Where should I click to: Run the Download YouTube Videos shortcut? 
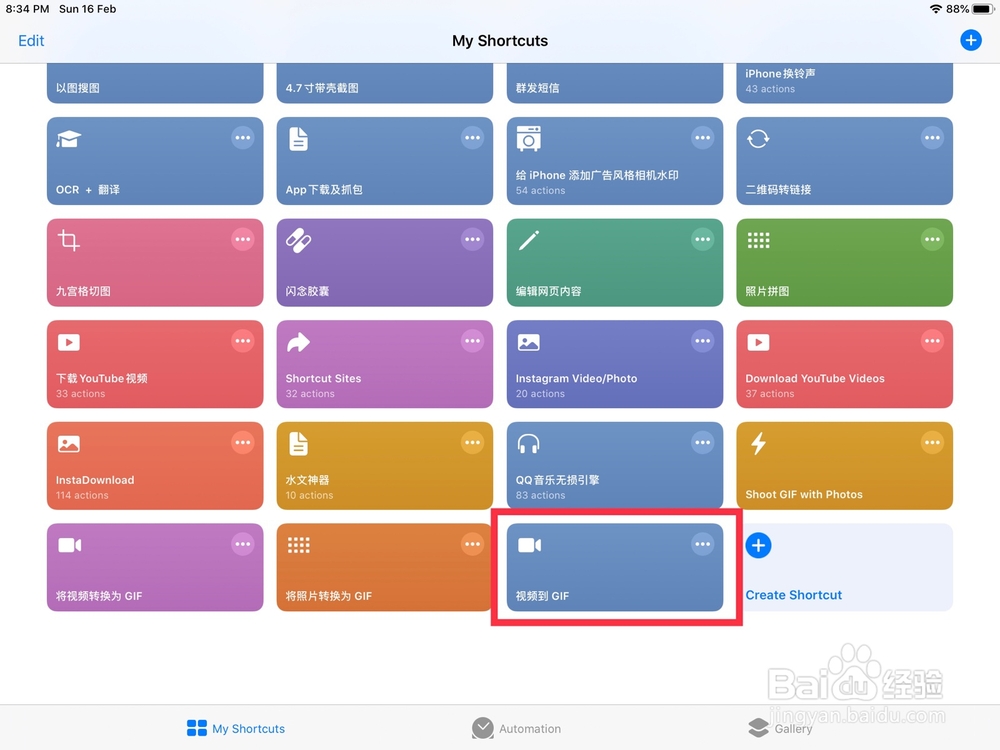(844, 364)
